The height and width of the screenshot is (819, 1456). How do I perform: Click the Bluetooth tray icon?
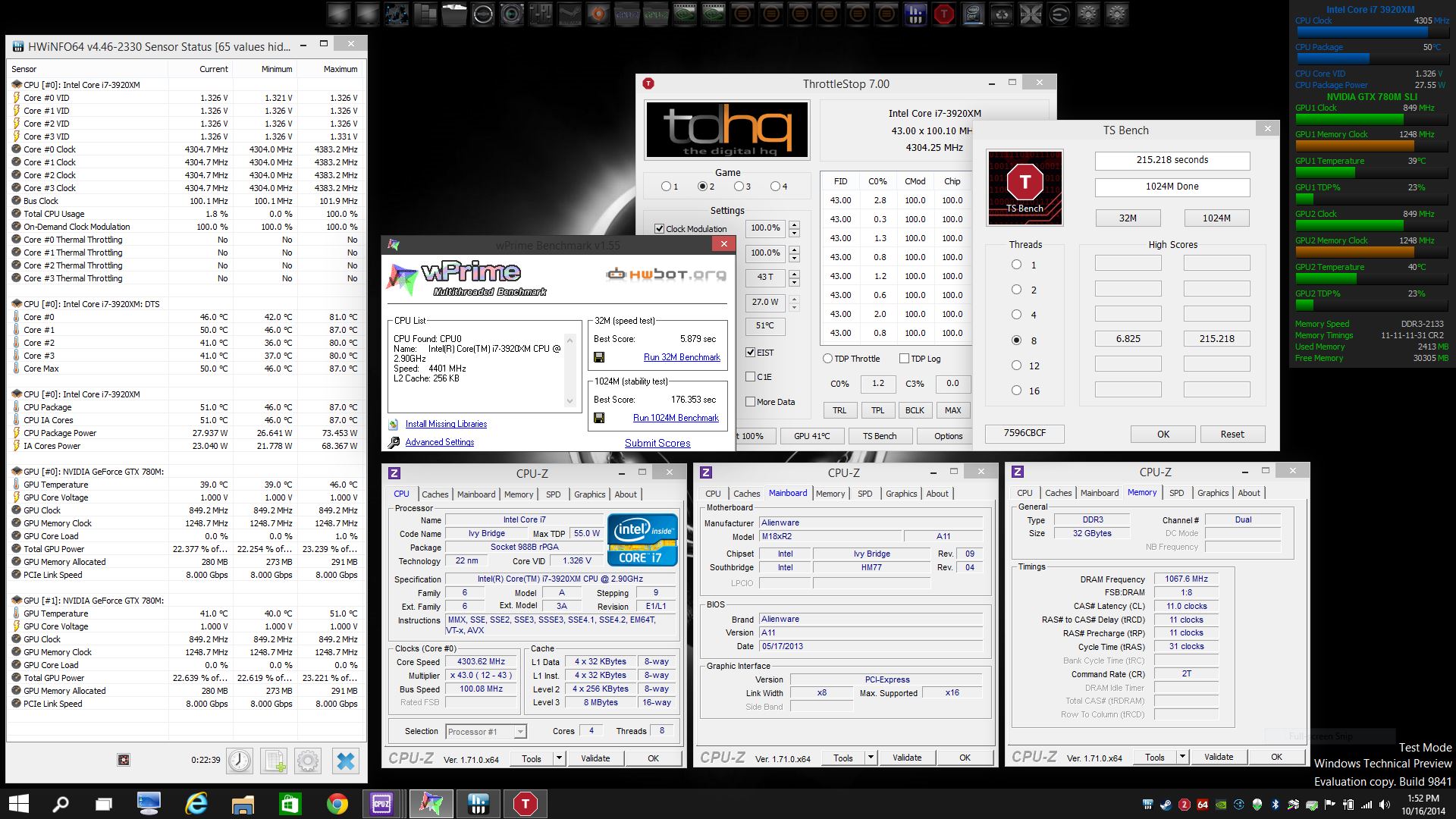pyautogui.click(x=1275, y=805)
